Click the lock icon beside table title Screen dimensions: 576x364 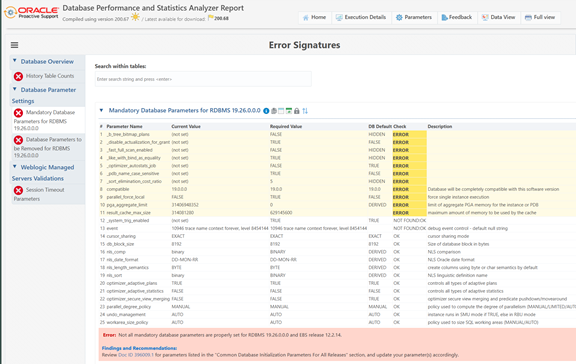[x=296, y=111]
